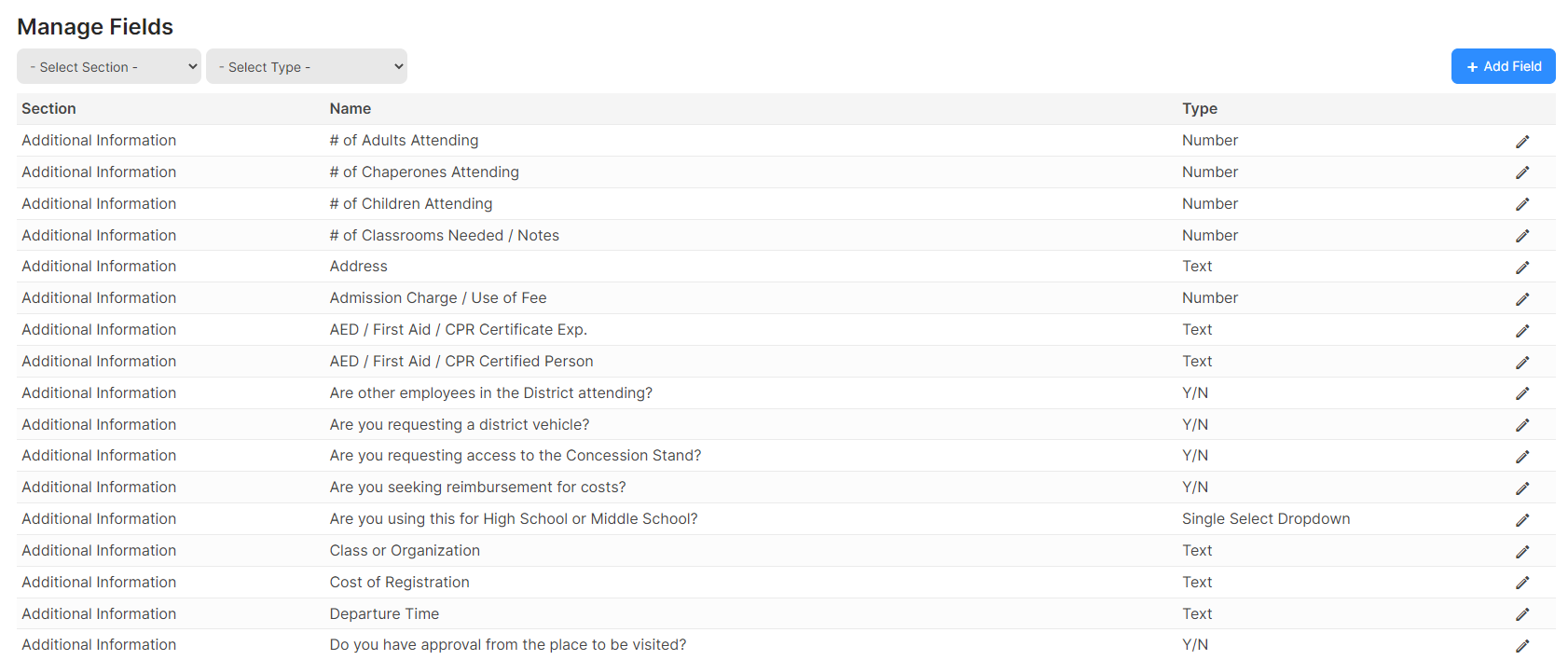
Task: Edit 'AED / First Aid / CPR Certified Person'
Action: tap(1522, 363)
